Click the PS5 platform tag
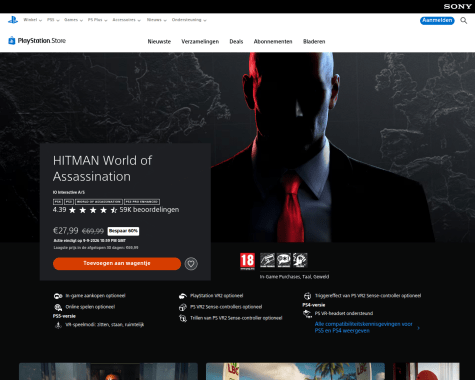The image size is (475, 380). pos(69,202)
